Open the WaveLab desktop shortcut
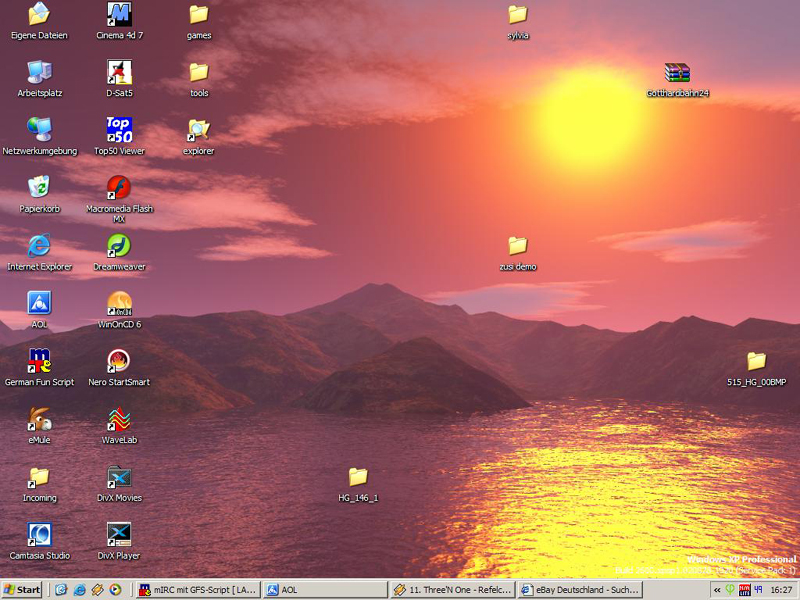 coord(119,419)
